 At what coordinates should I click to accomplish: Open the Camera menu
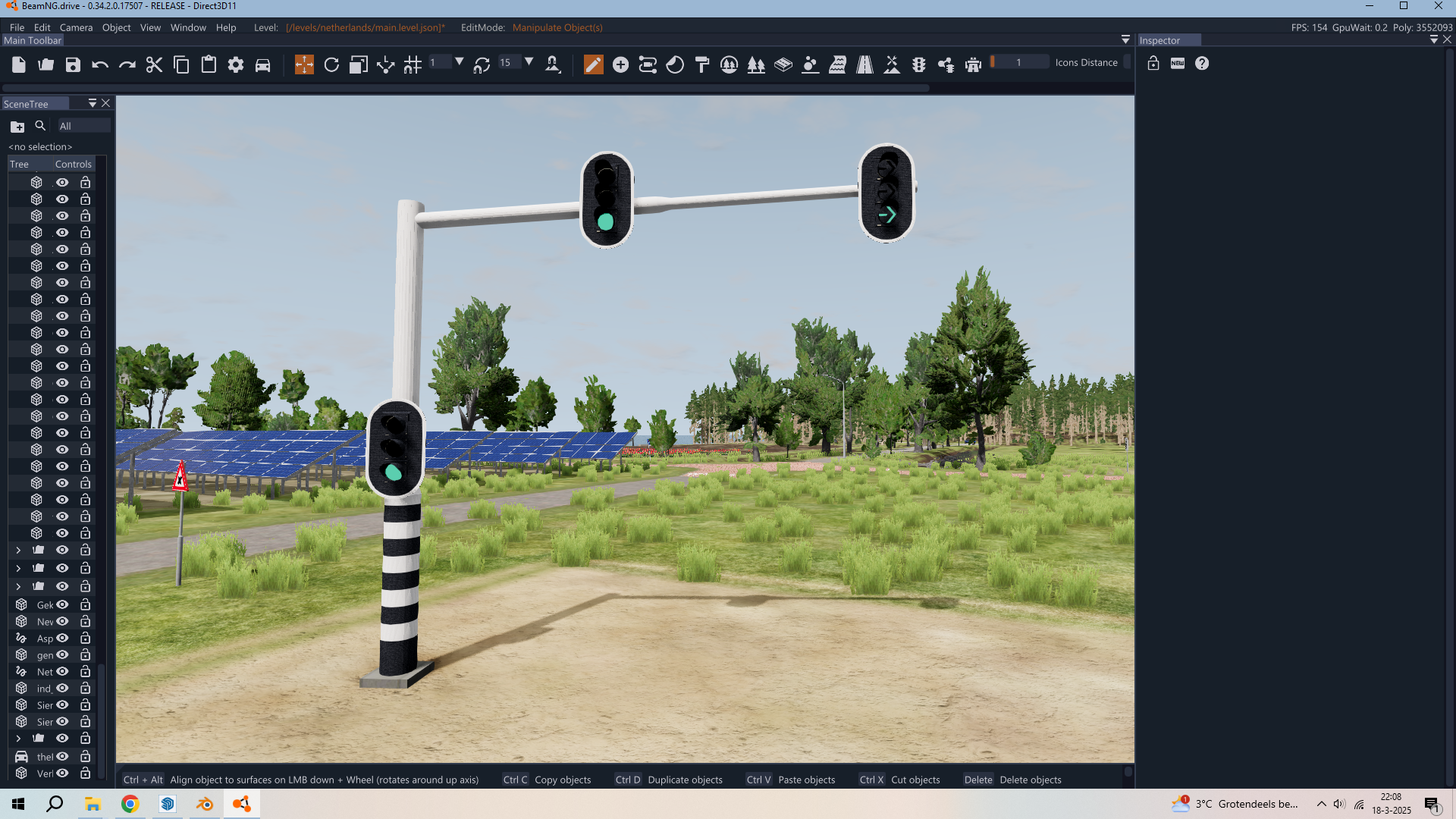click(76, 27)
